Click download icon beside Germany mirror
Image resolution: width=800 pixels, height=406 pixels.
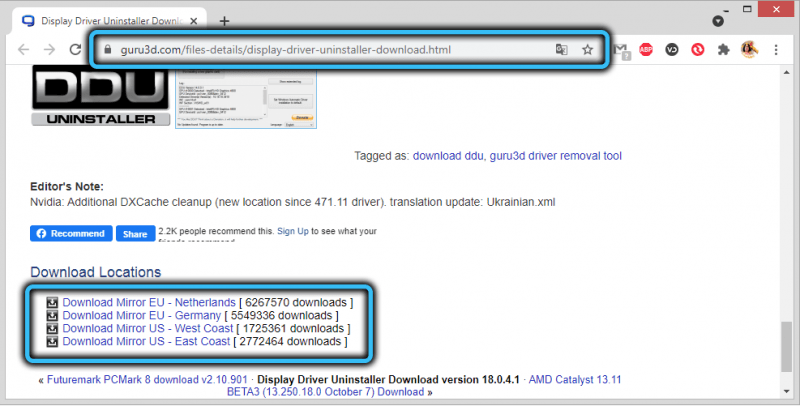click(52, 316)
